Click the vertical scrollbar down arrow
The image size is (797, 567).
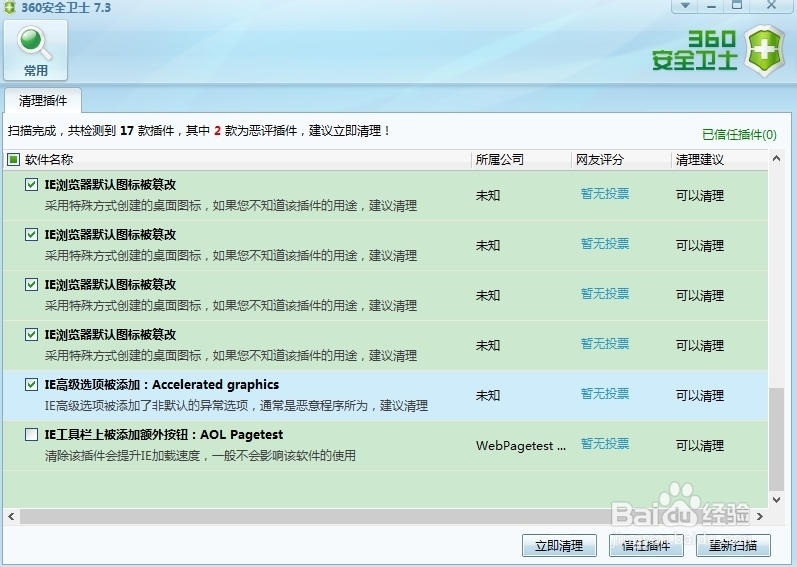(776, 500)
